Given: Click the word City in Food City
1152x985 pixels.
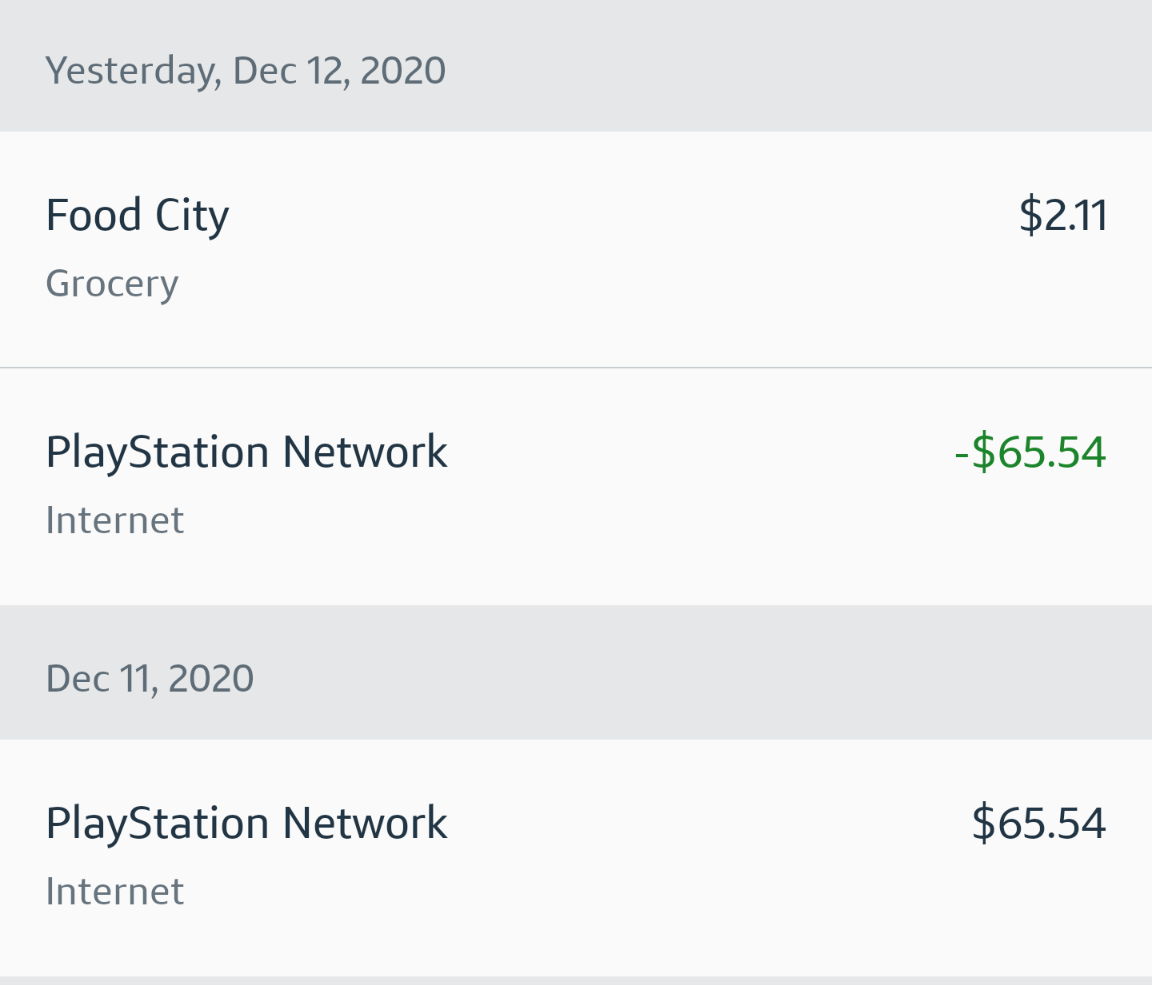Looking at the screenshot, I should [191, 216].
